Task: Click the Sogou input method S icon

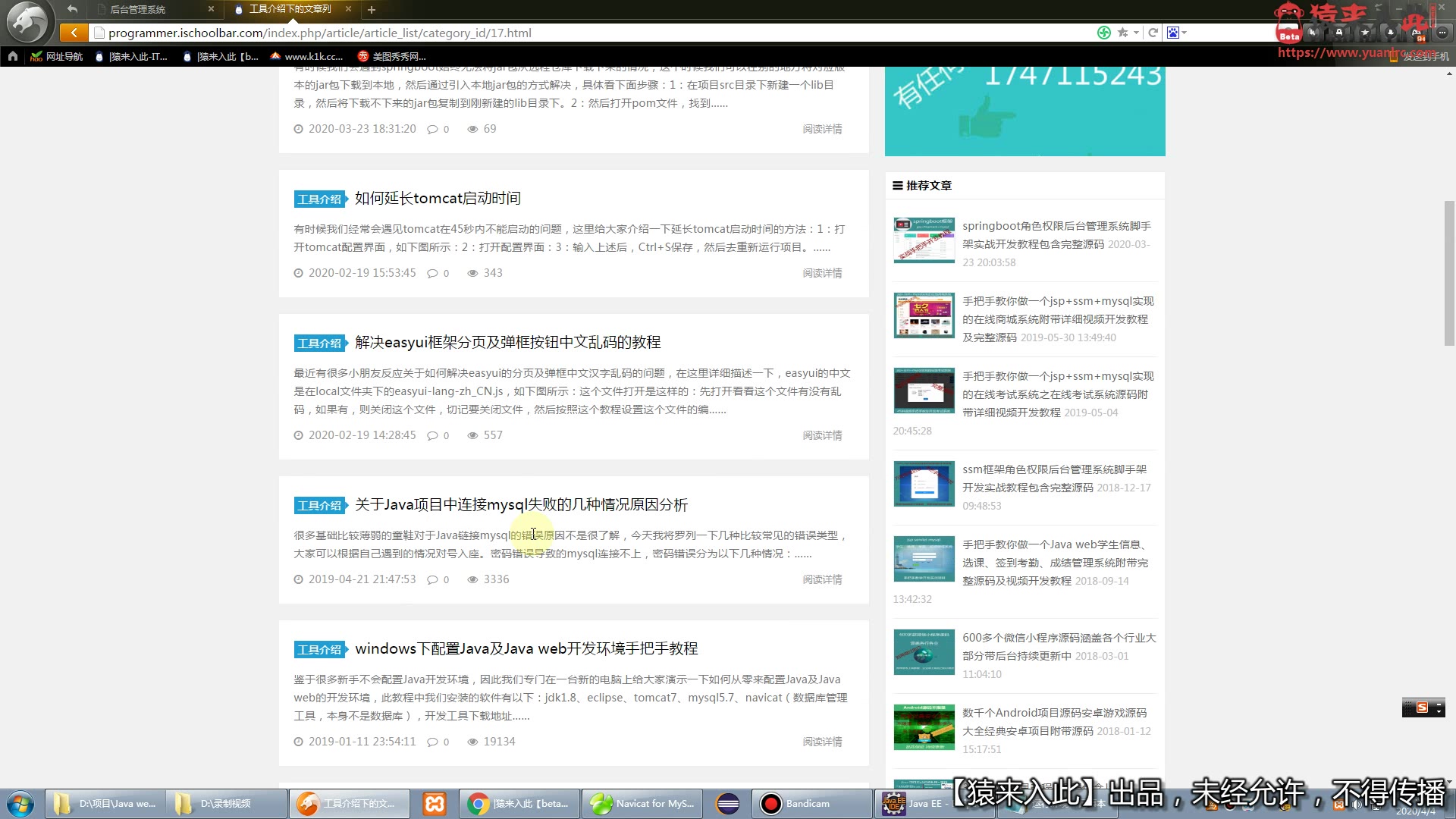Action: coord(1422,708)
